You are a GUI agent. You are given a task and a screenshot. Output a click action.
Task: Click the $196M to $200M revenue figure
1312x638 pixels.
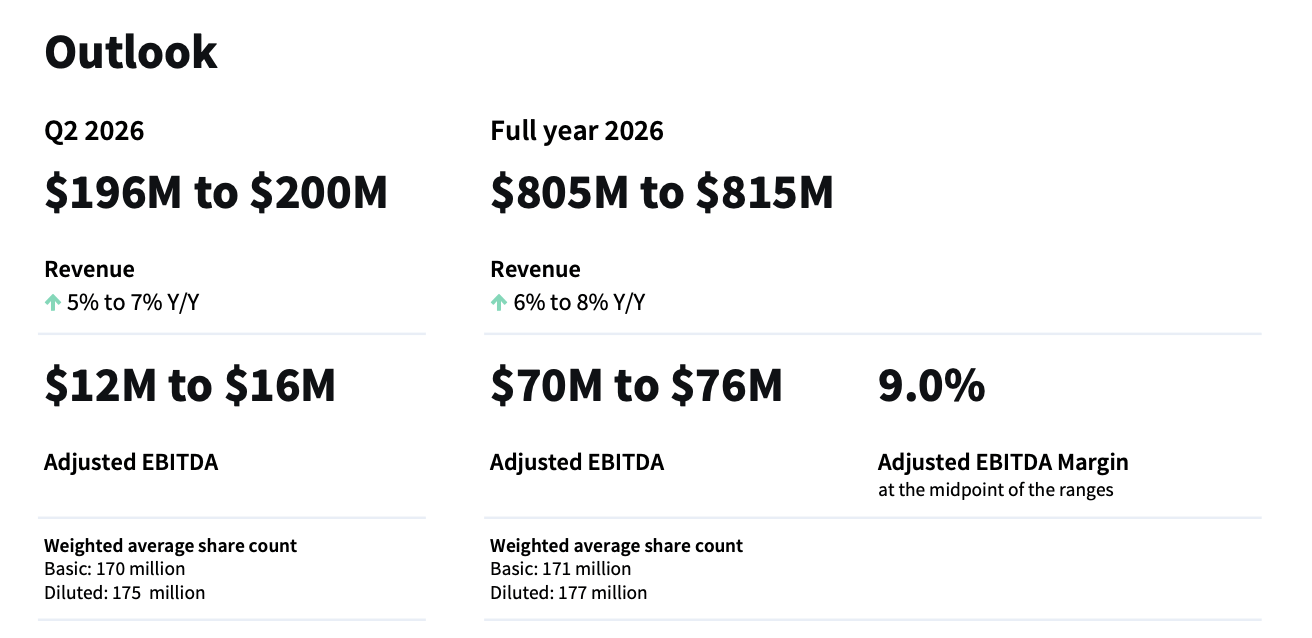[x=215, y=193]
